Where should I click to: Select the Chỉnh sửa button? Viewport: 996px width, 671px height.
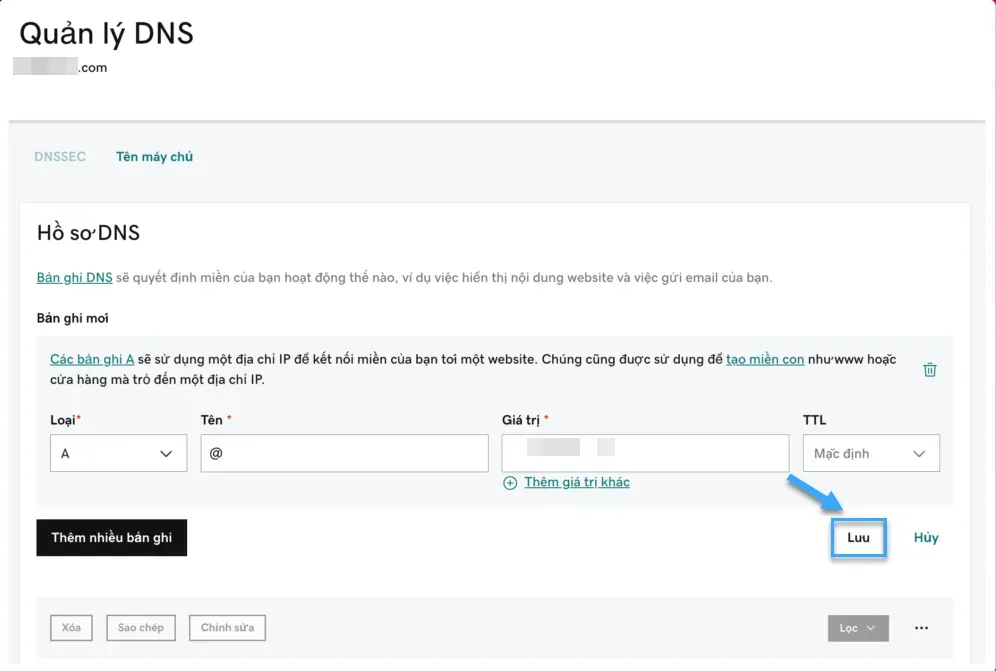227,628
